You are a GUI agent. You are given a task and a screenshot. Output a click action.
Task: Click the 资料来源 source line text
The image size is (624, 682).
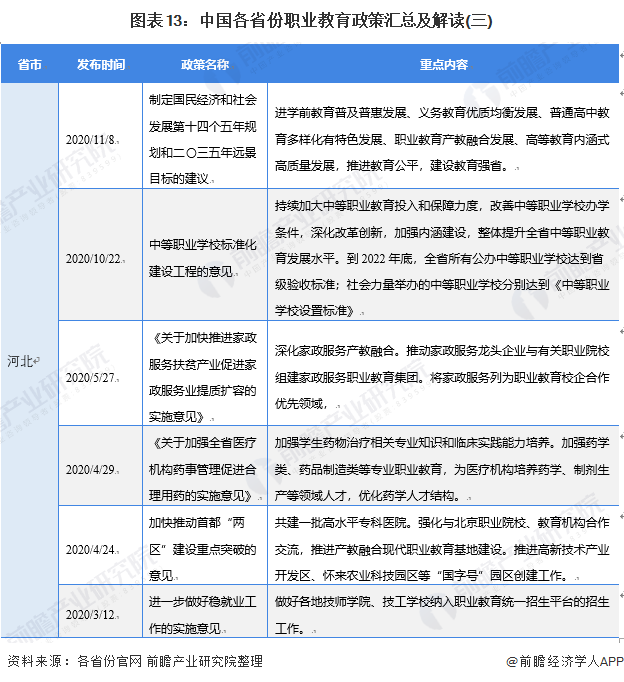(135, 662)
